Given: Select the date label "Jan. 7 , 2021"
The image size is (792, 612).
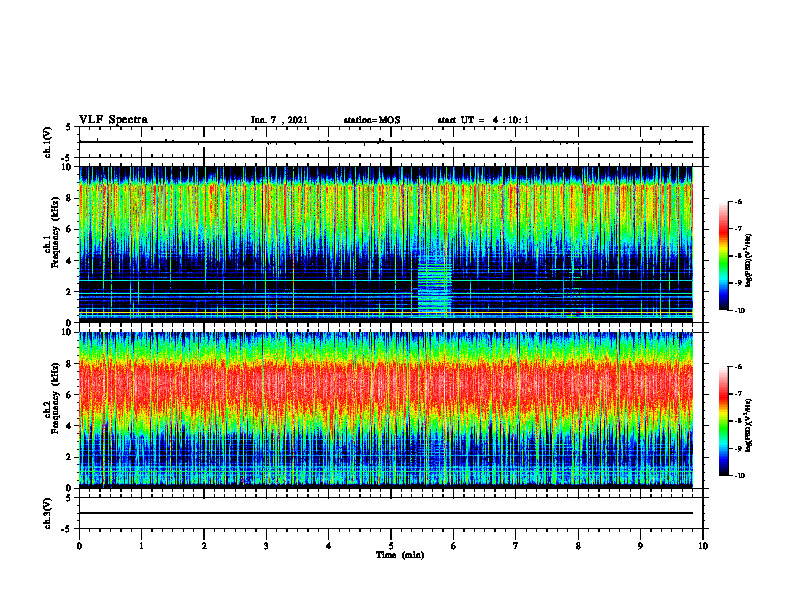Looking at the screenshot, I should pyautogui.click(x=279, y=120).
